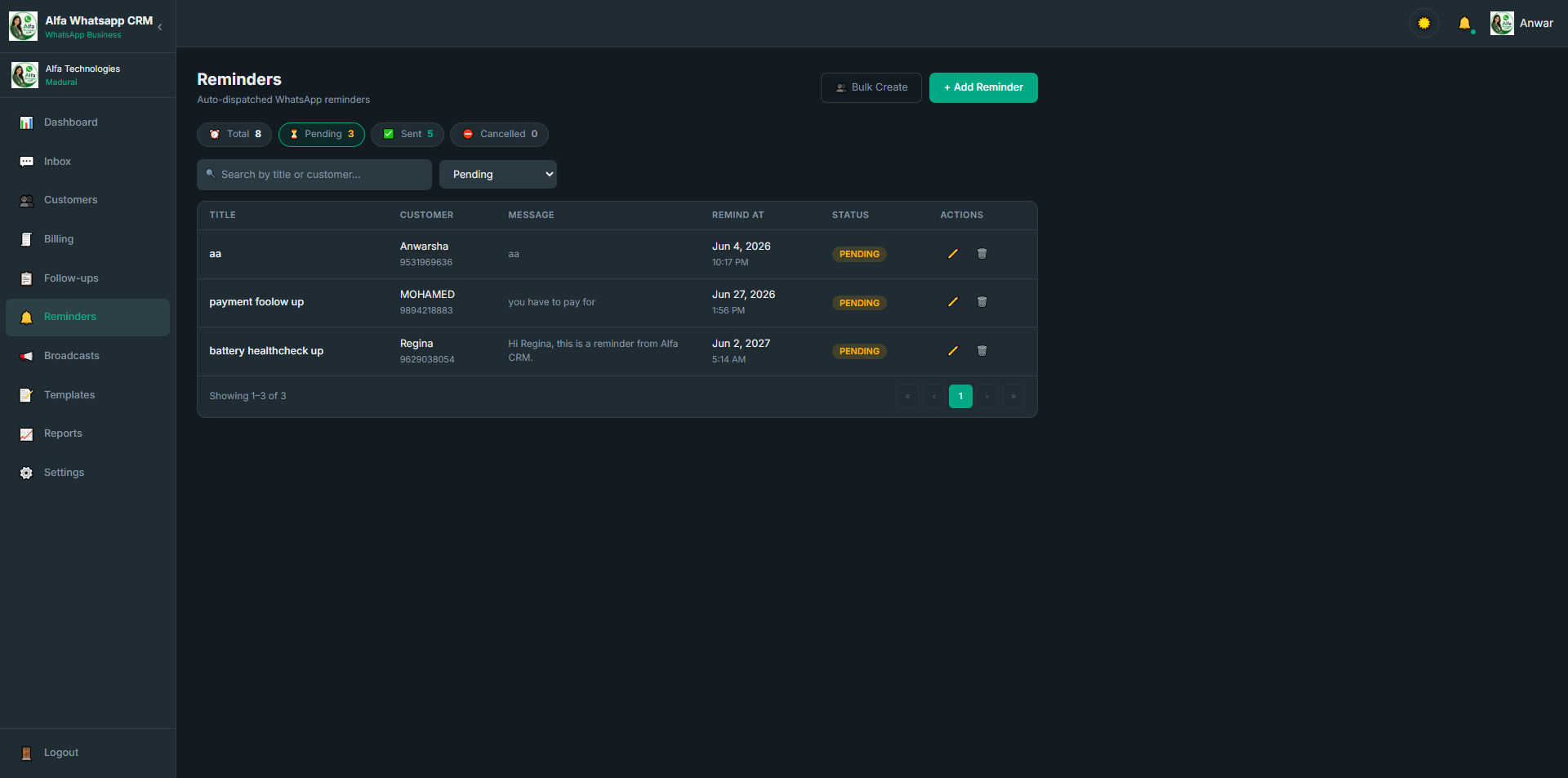
Task: Click the previous page arrow button
Action: click(934, 396)
